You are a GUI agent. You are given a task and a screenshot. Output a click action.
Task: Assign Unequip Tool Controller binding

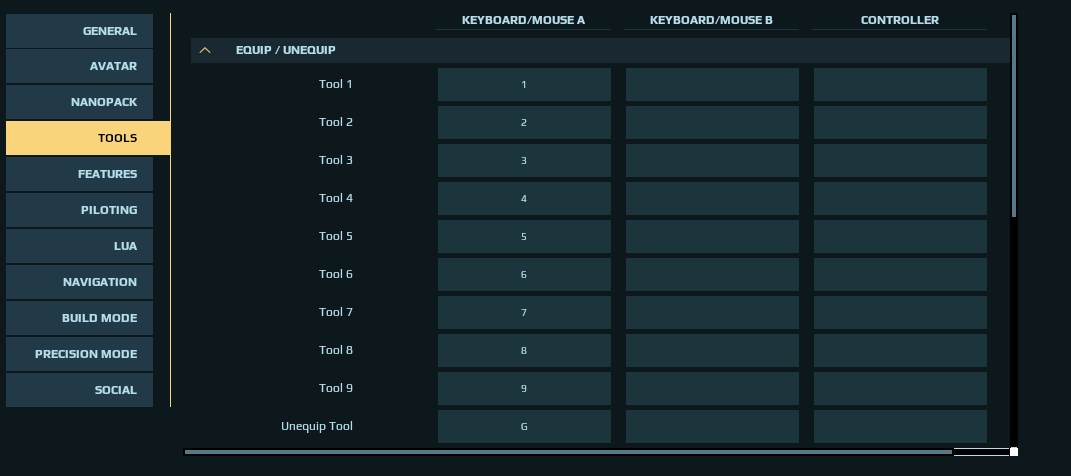coord(900,426)
